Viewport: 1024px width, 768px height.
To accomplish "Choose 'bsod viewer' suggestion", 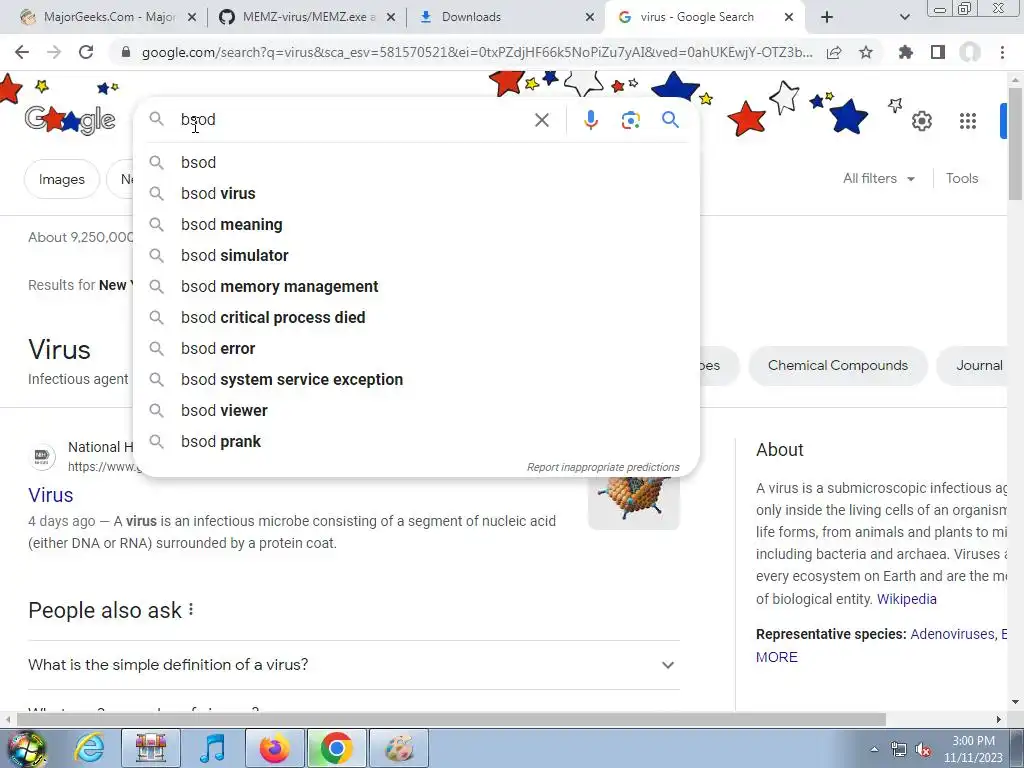I will coord(416,410).
